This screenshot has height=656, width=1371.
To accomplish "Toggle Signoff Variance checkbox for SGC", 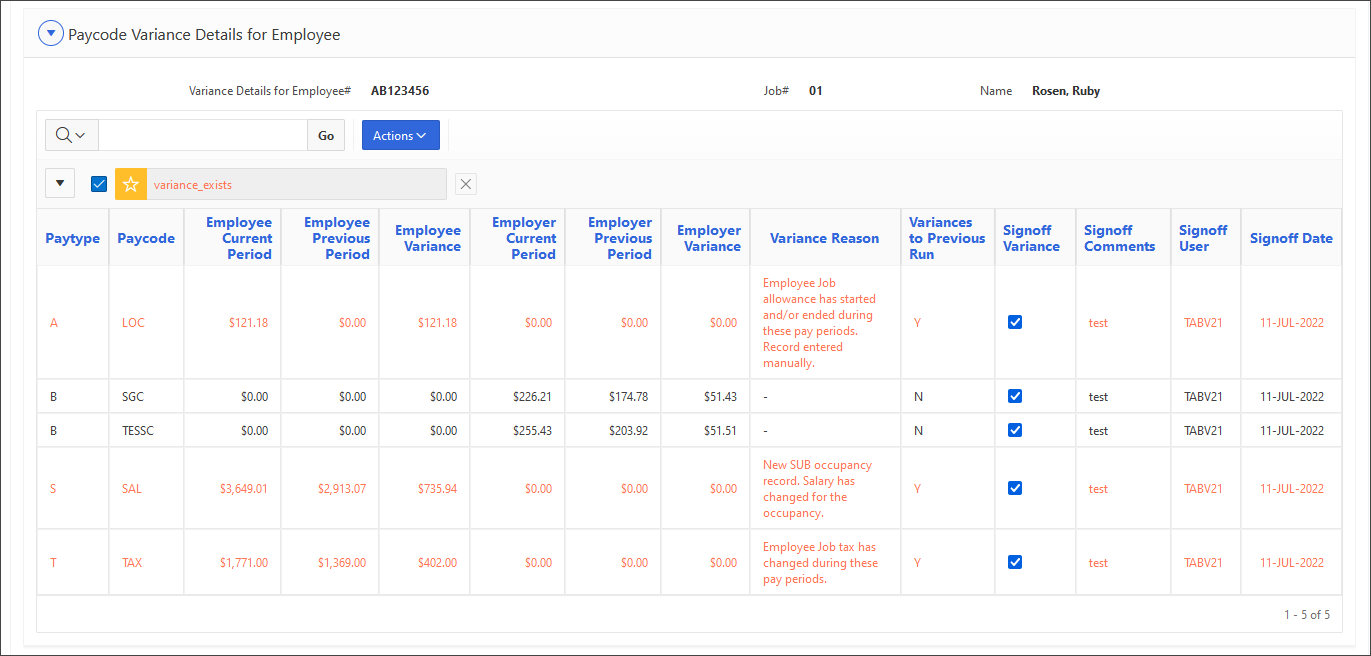I will [1015, 396].
